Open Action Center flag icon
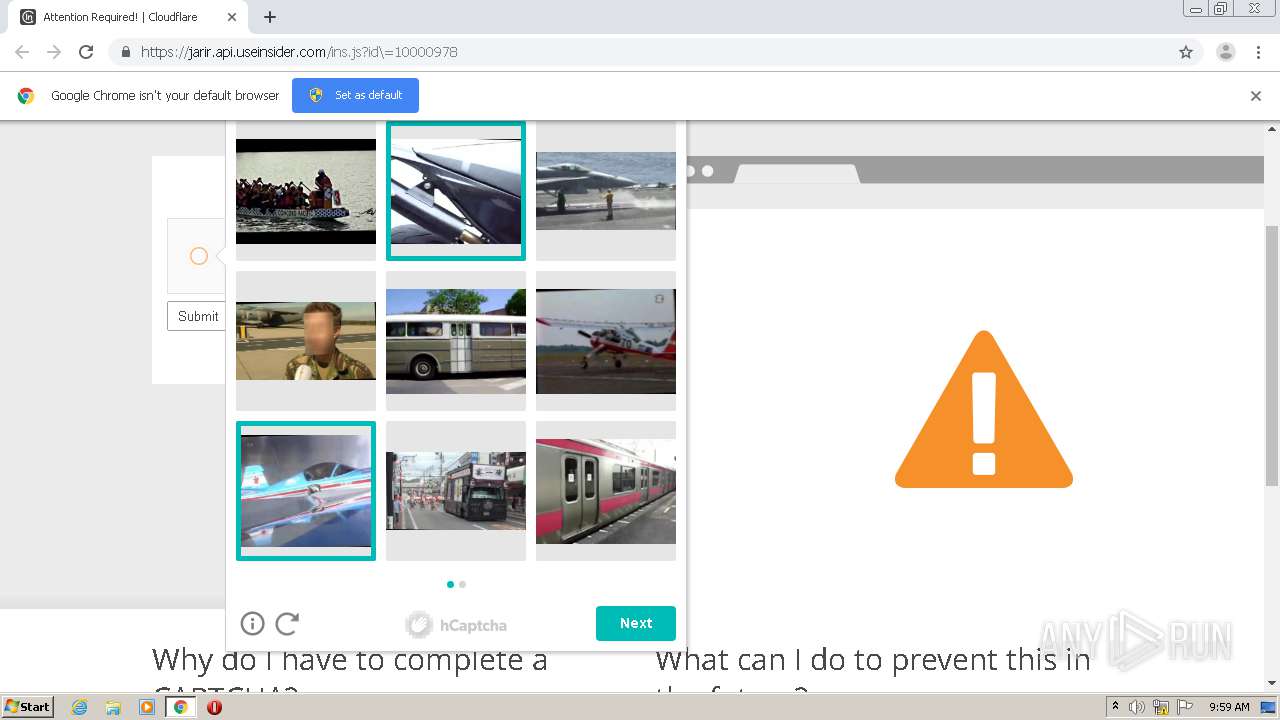 tap(1184, 707)
